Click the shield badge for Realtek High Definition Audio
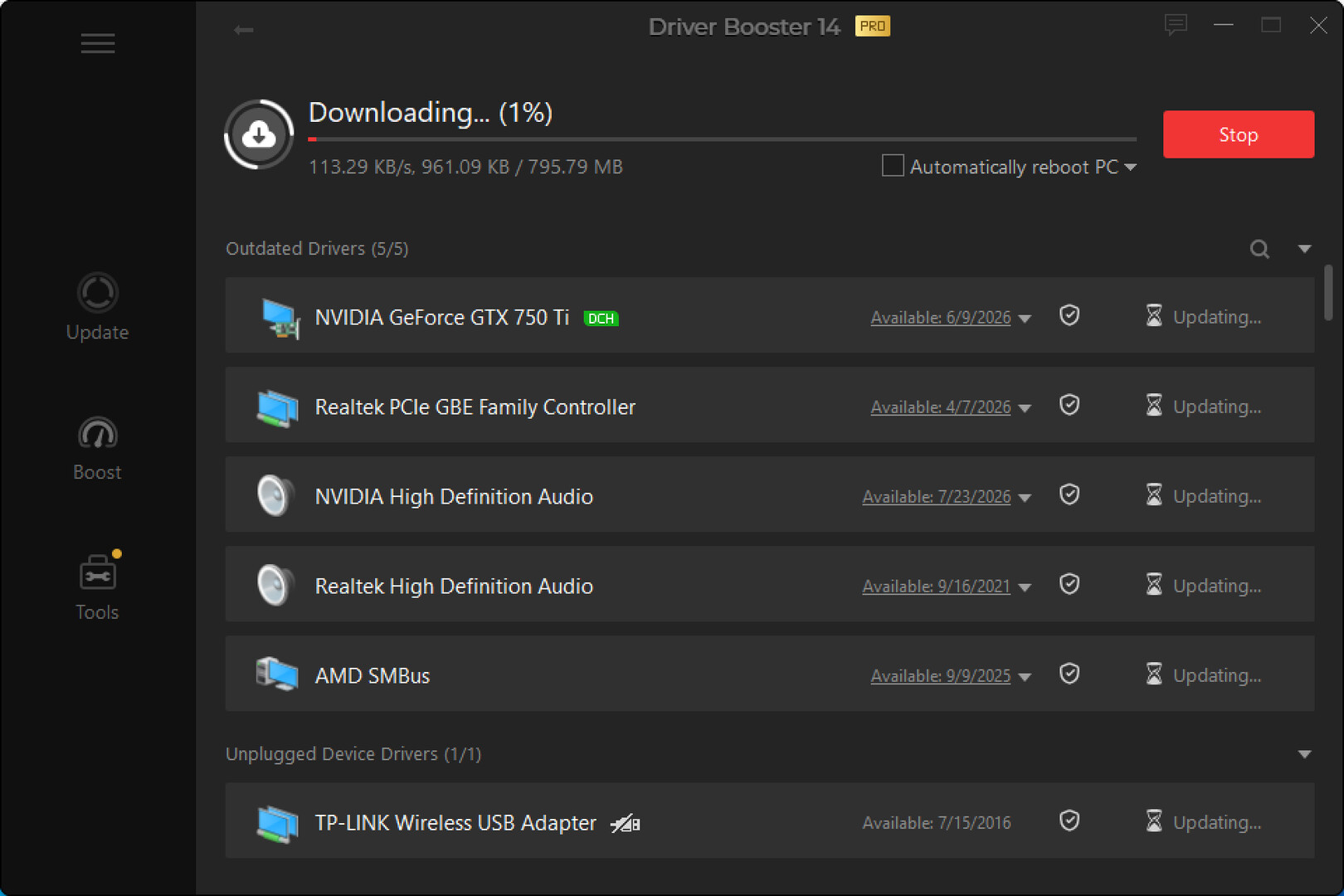The height and width of the screenshot is (896, 1344). coord(1069,584)
